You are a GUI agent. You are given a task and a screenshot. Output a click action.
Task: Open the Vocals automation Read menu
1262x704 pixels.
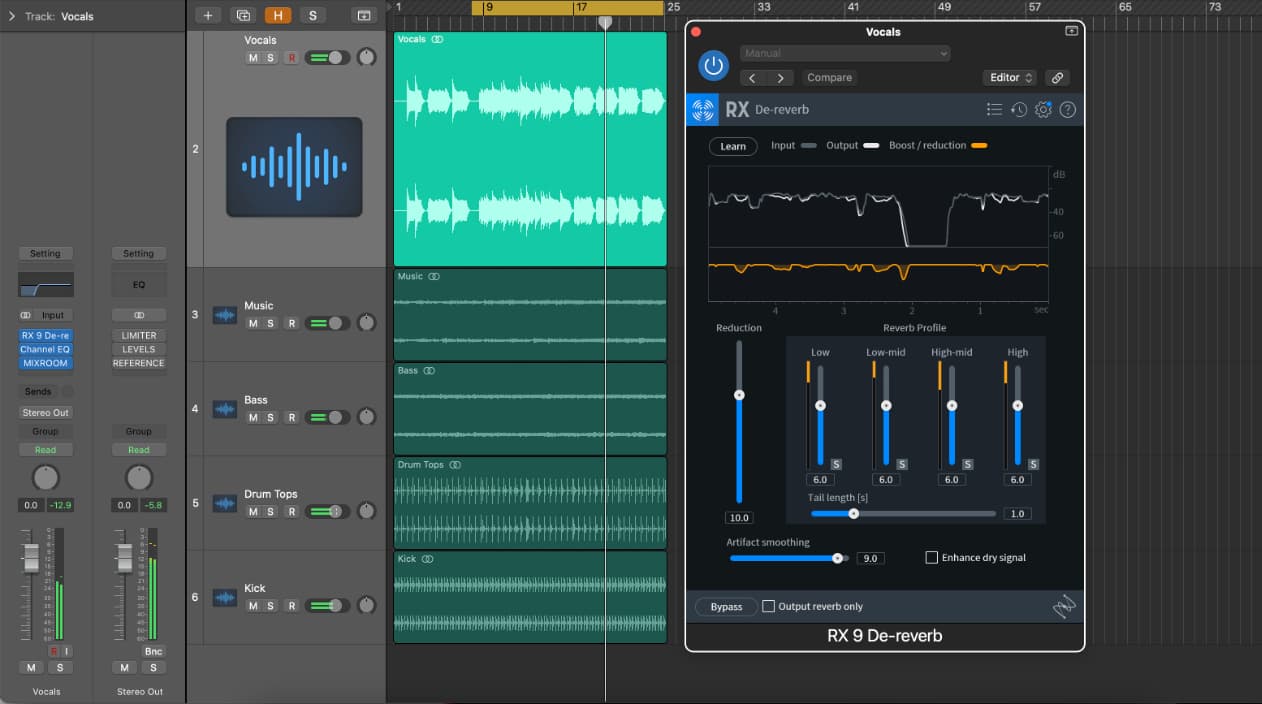click(45, 450)
